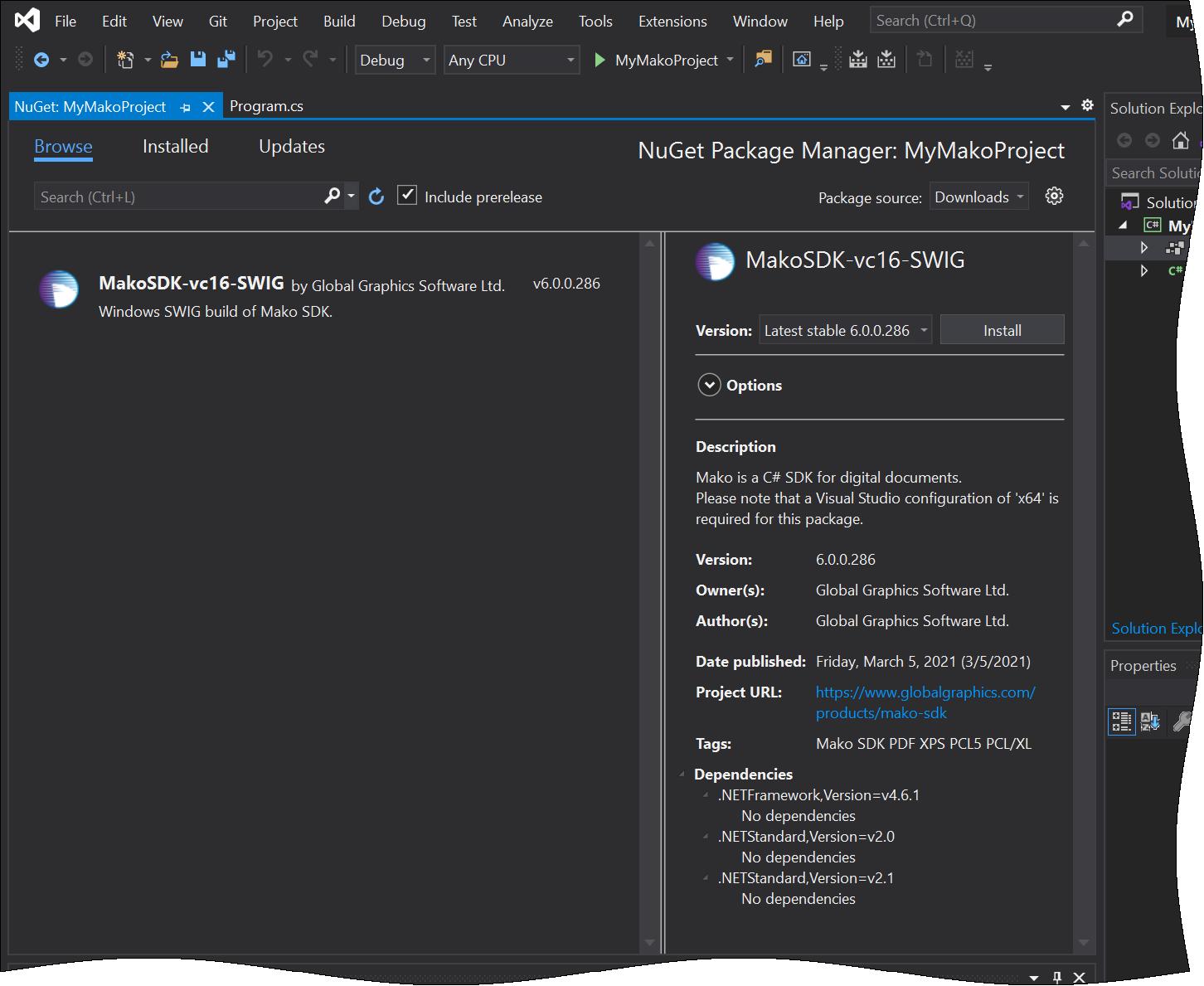Click the Navigate Backward arrow icon
The image size is (1204, 986).
pos(41,60)
